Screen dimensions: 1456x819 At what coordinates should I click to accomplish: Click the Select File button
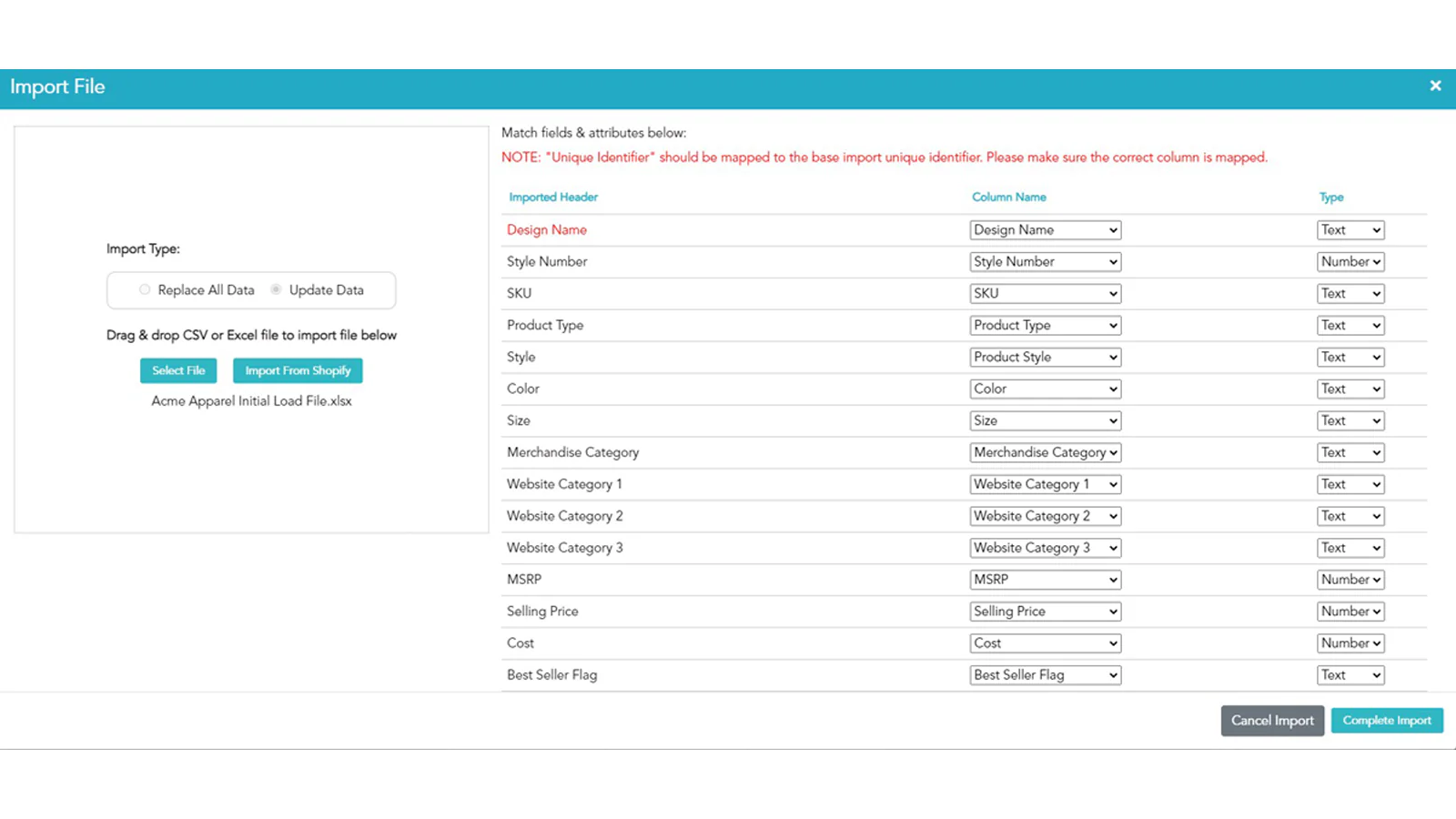point(178,370)
